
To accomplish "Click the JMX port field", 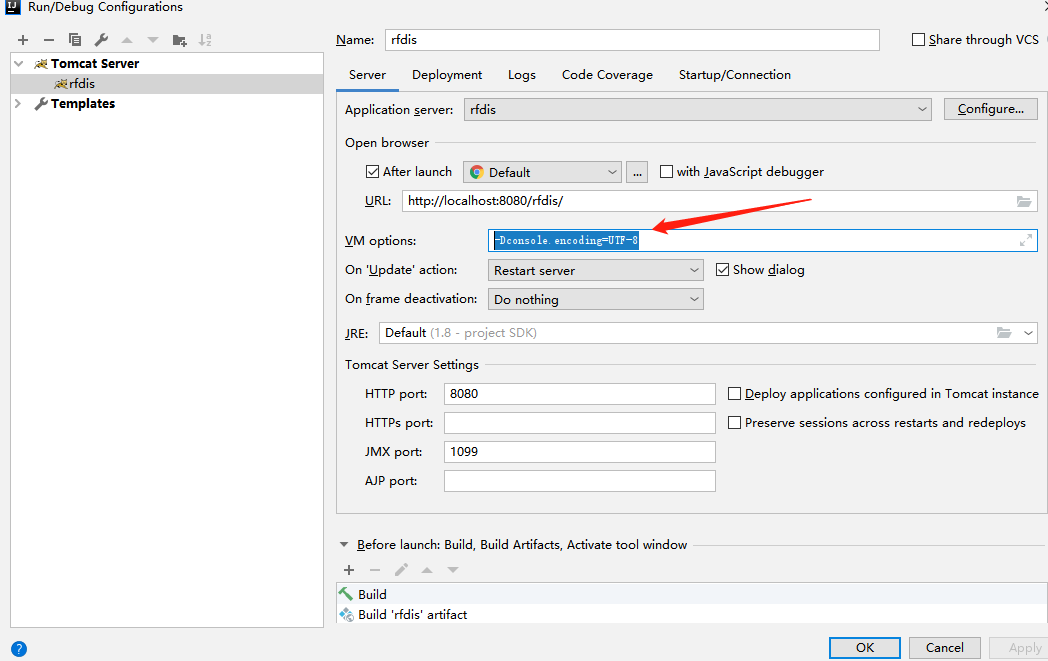I will 579,452.
